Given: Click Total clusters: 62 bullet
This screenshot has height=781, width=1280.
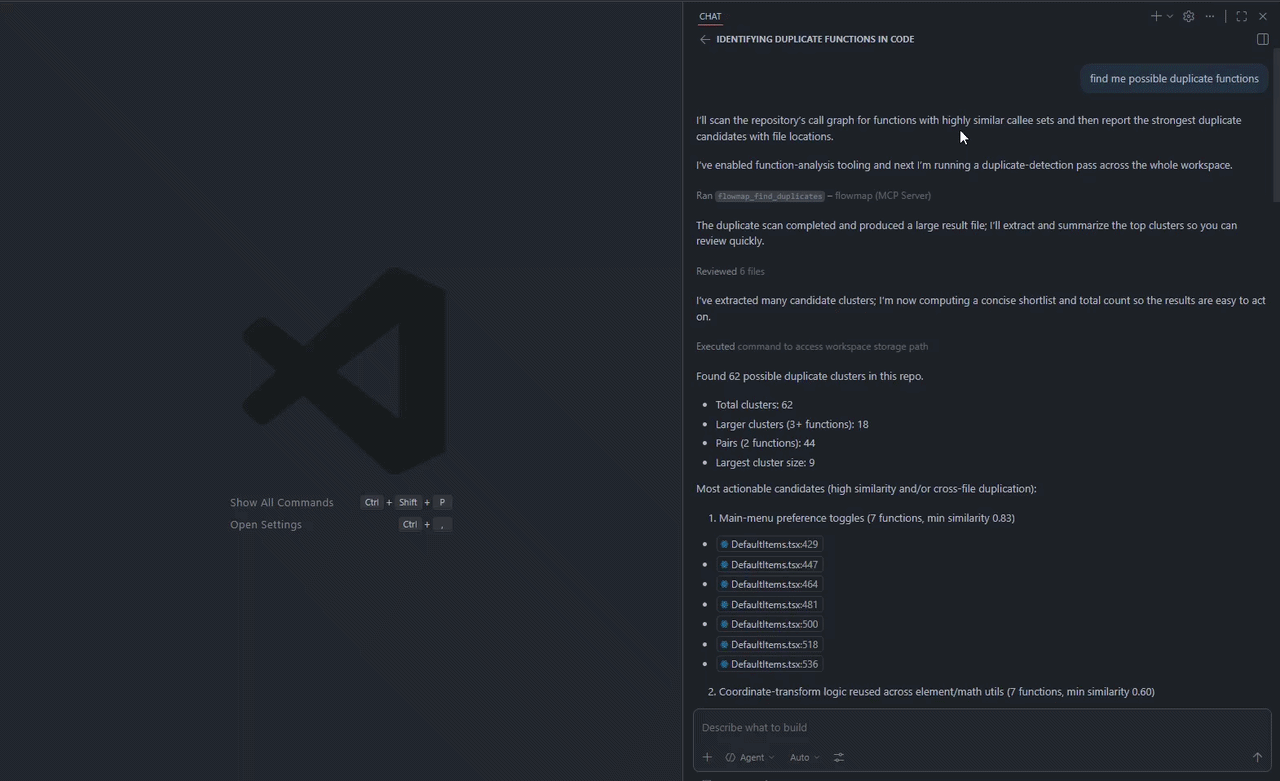Looking at the screenshot, I should click(x=754, y=405).
